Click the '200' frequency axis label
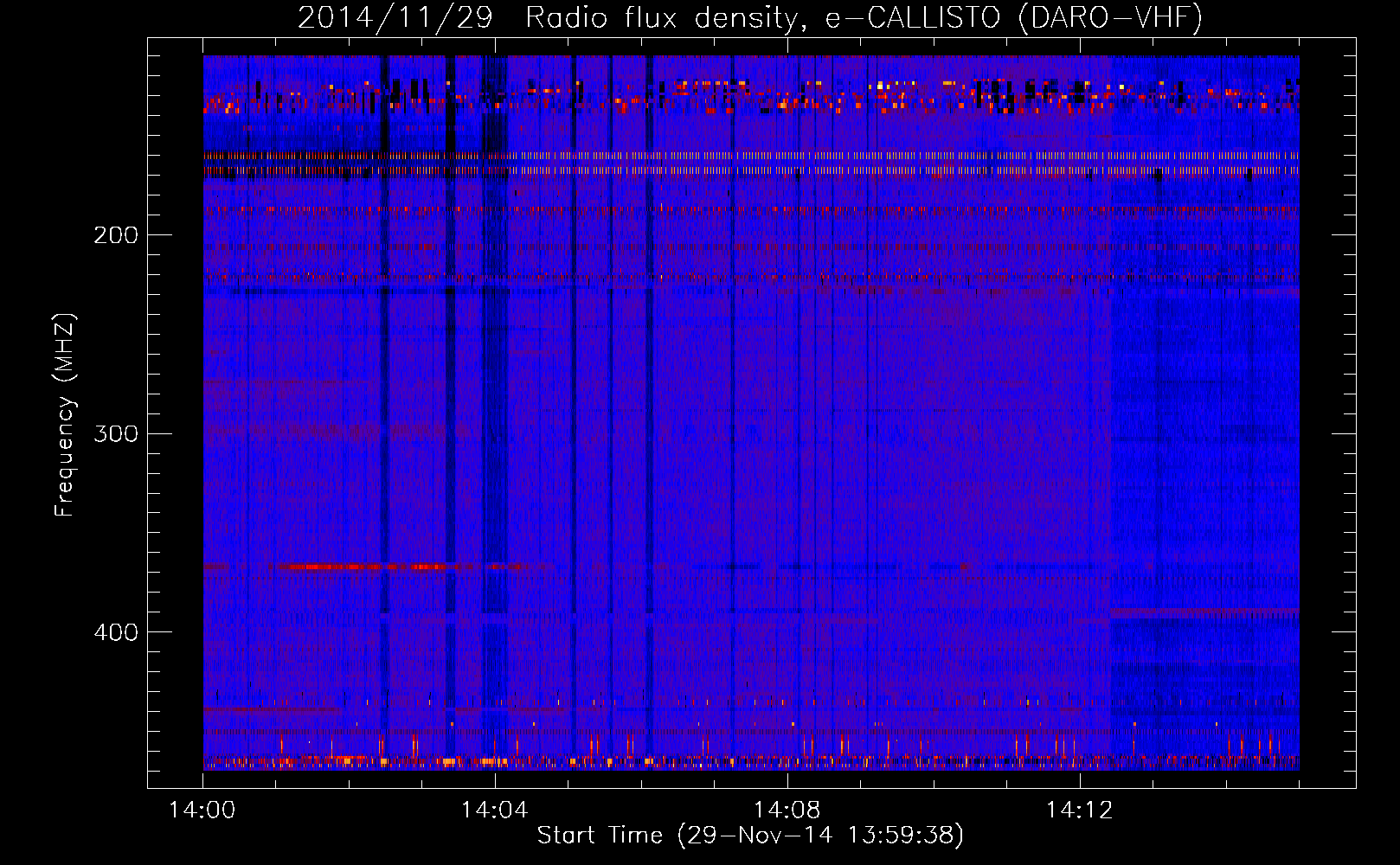Viewport: 1400px width, 865px height. point(116,235)
